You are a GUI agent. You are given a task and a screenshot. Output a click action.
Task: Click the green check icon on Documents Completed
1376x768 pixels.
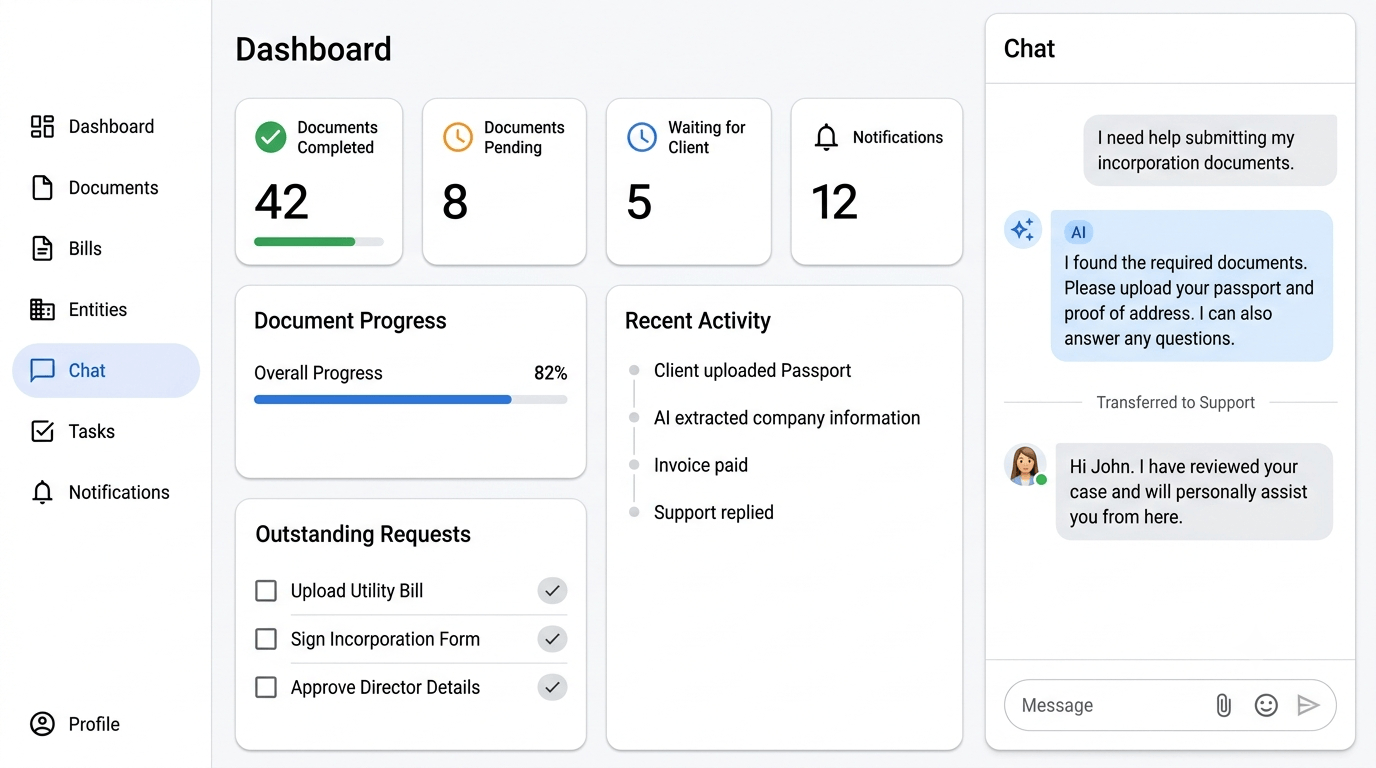coord(270,137)
